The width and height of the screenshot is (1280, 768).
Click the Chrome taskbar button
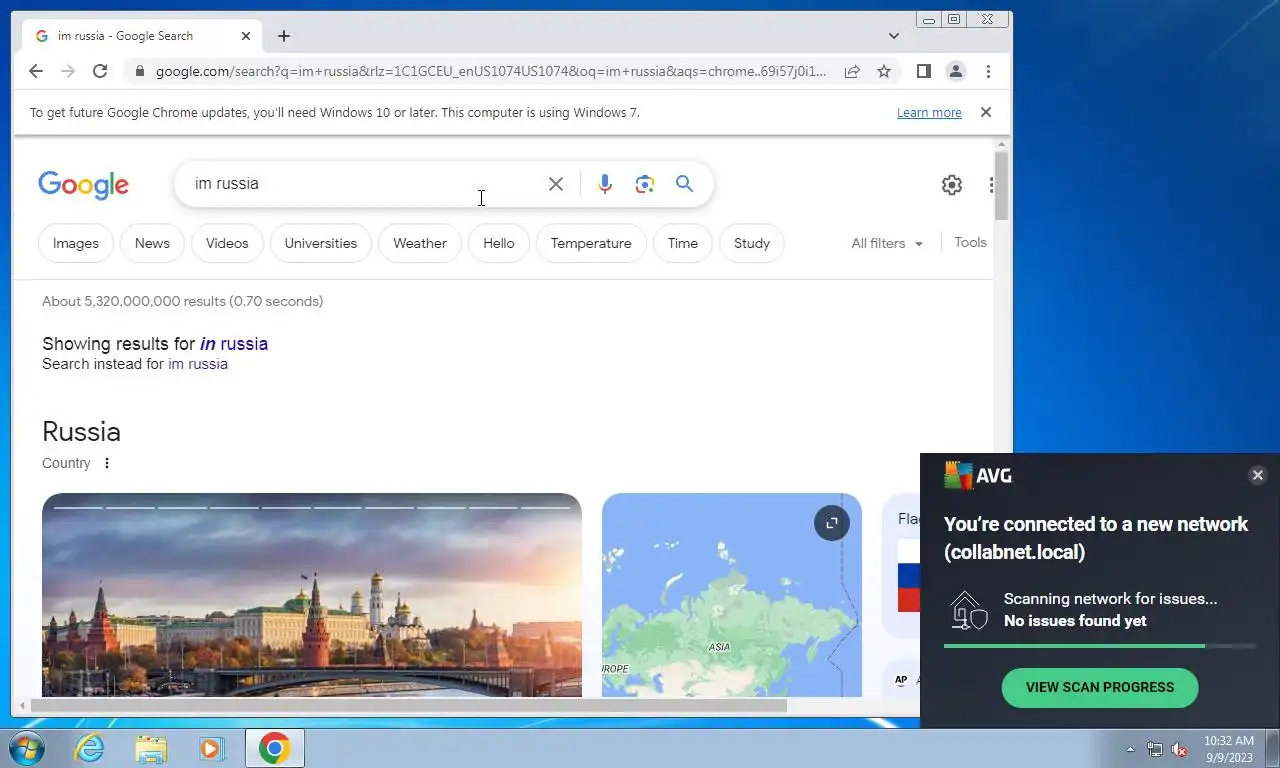tap(275, 748)
